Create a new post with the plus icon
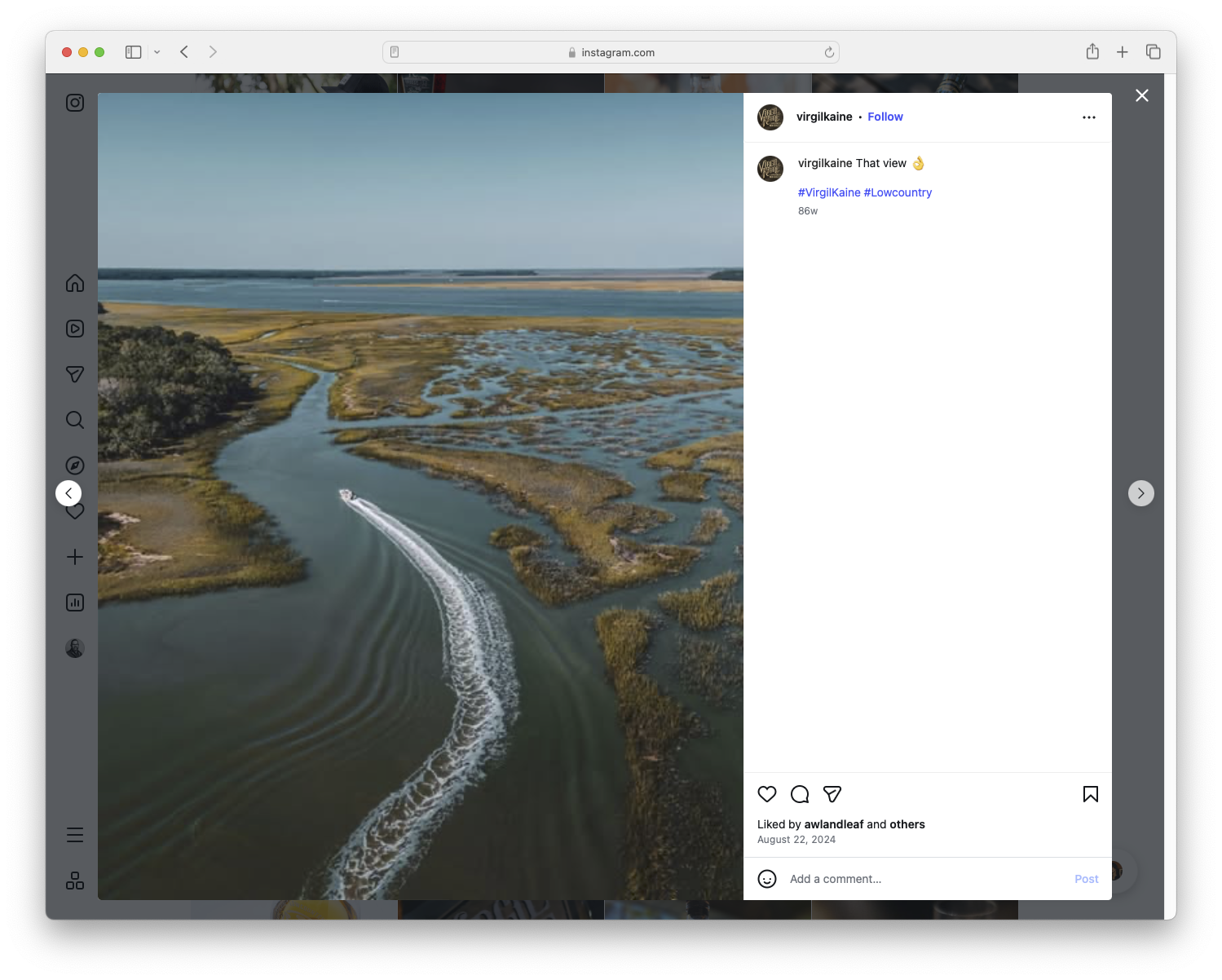 (74, 557)
